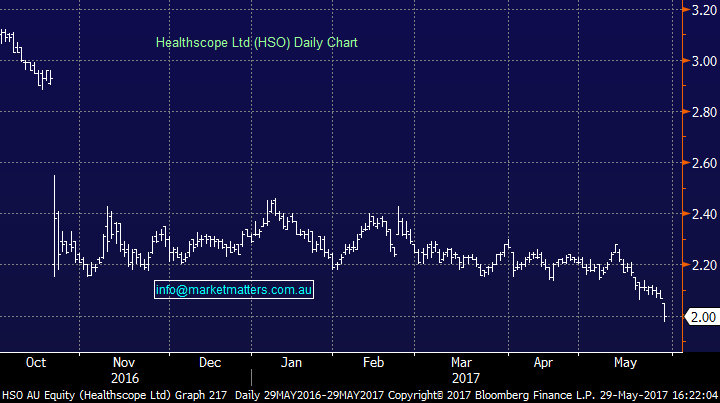
Task: Click the info@marketmatters.com.au email box
Action: click(234, 290)
